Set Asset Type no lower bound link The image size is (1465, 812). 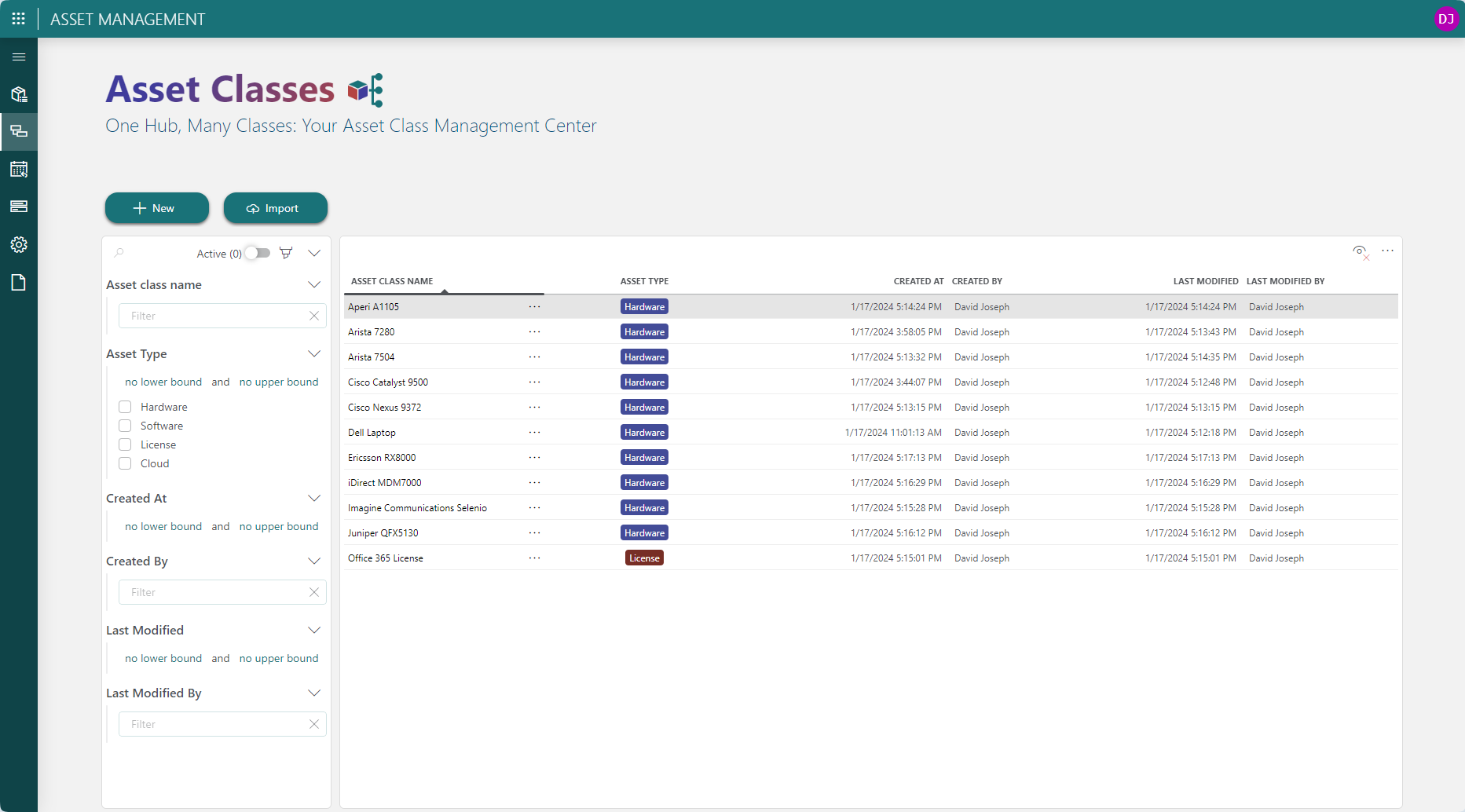163,382
